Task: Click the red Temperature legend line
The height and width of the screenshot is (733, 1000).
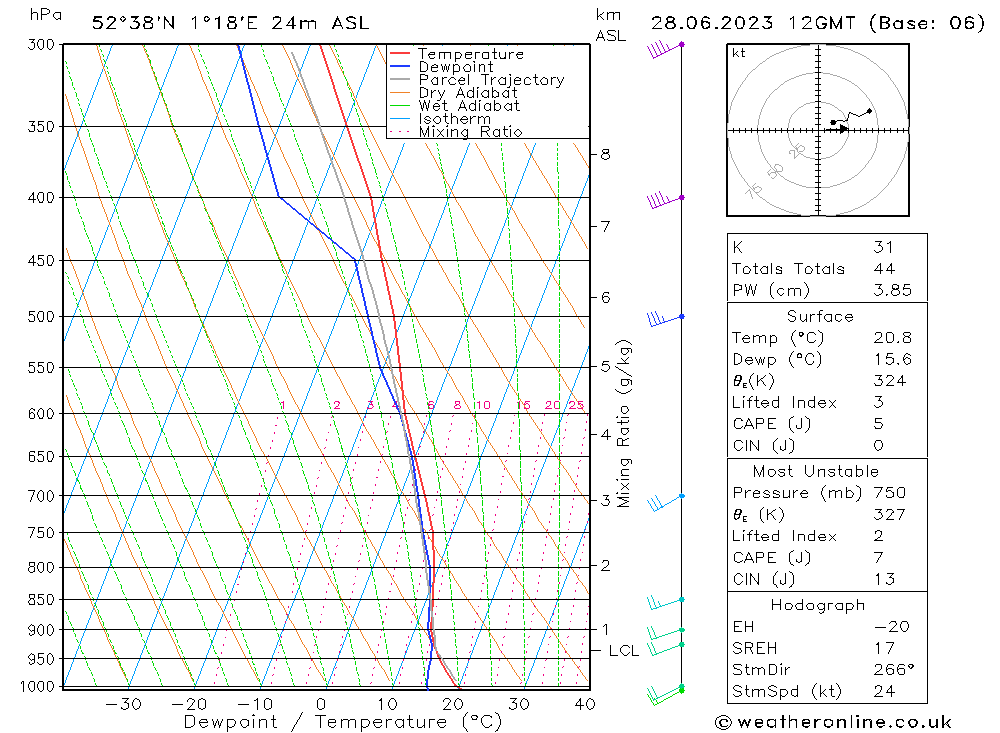Action: pyautogui.click(x=400, y=54)
